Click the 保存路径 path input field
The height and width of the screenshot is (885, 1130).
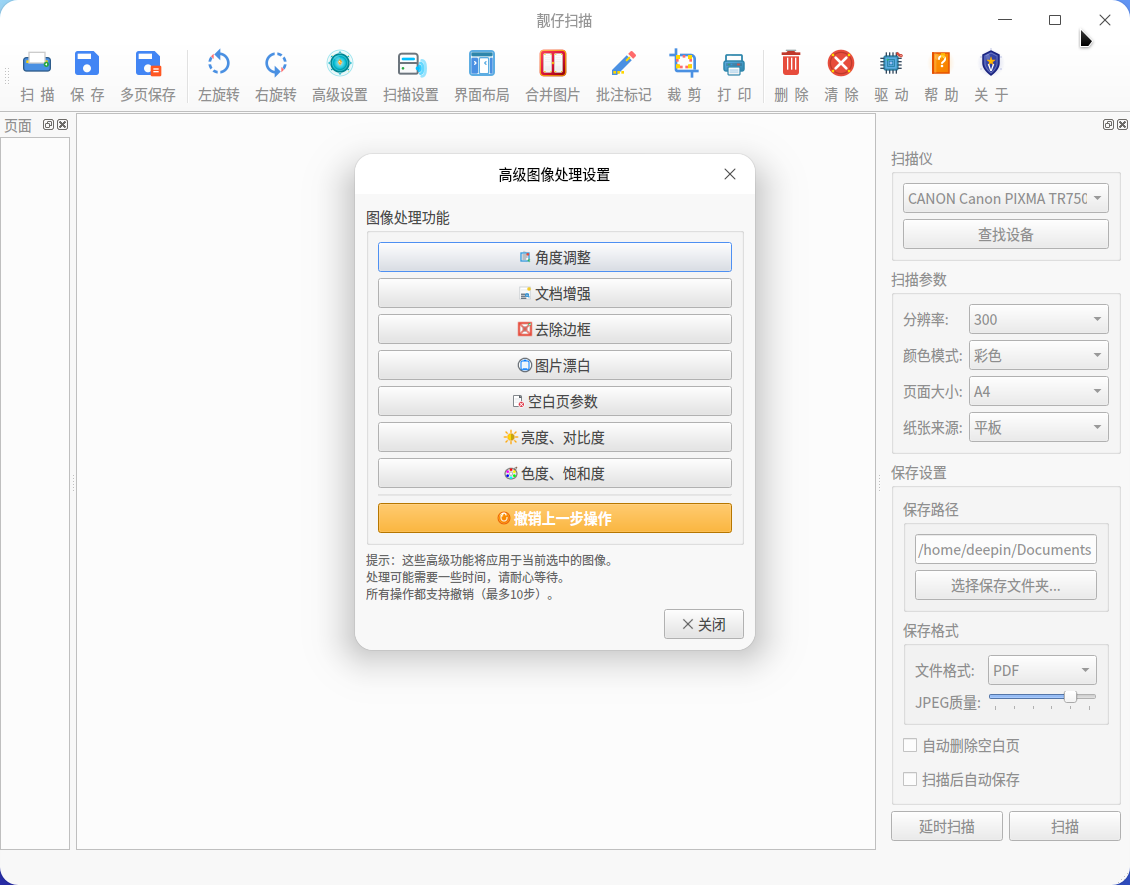[x=1005, y=549]
